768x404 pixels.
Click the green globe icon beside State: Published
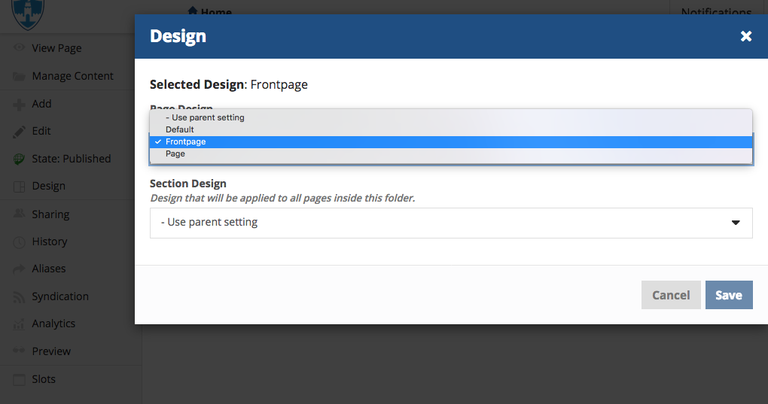click(x=19, y=159)
